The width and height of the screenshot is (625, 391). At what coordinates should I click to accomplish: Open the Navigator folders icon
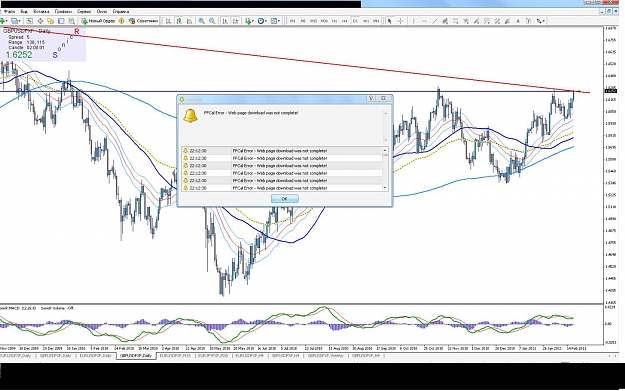[51, 21]
